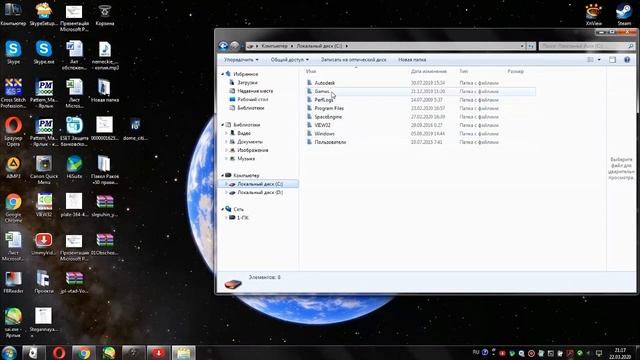Expand the Видео library node

(x=227, y=133)
